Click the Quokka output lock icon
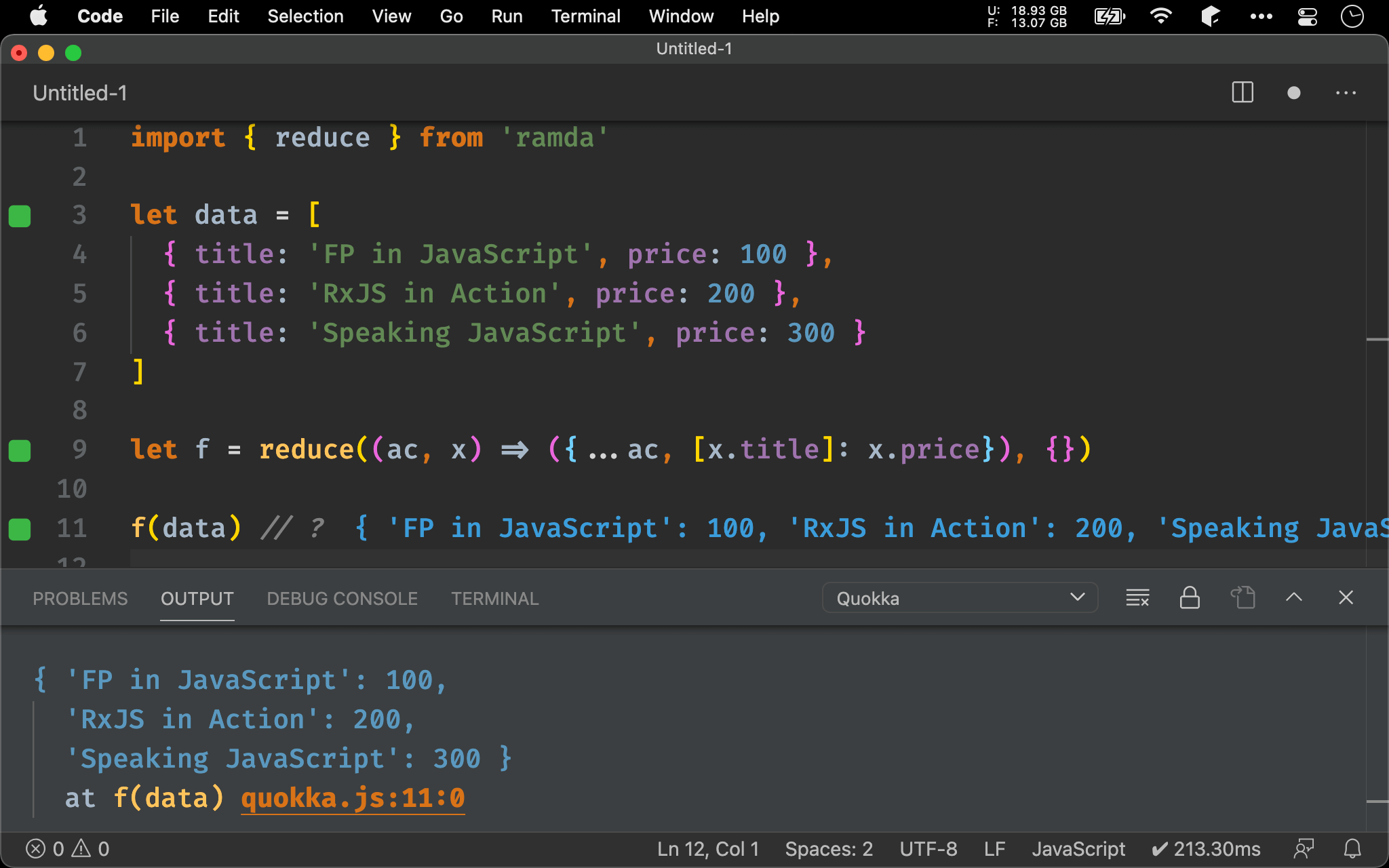 click(x=1189, y=599)
